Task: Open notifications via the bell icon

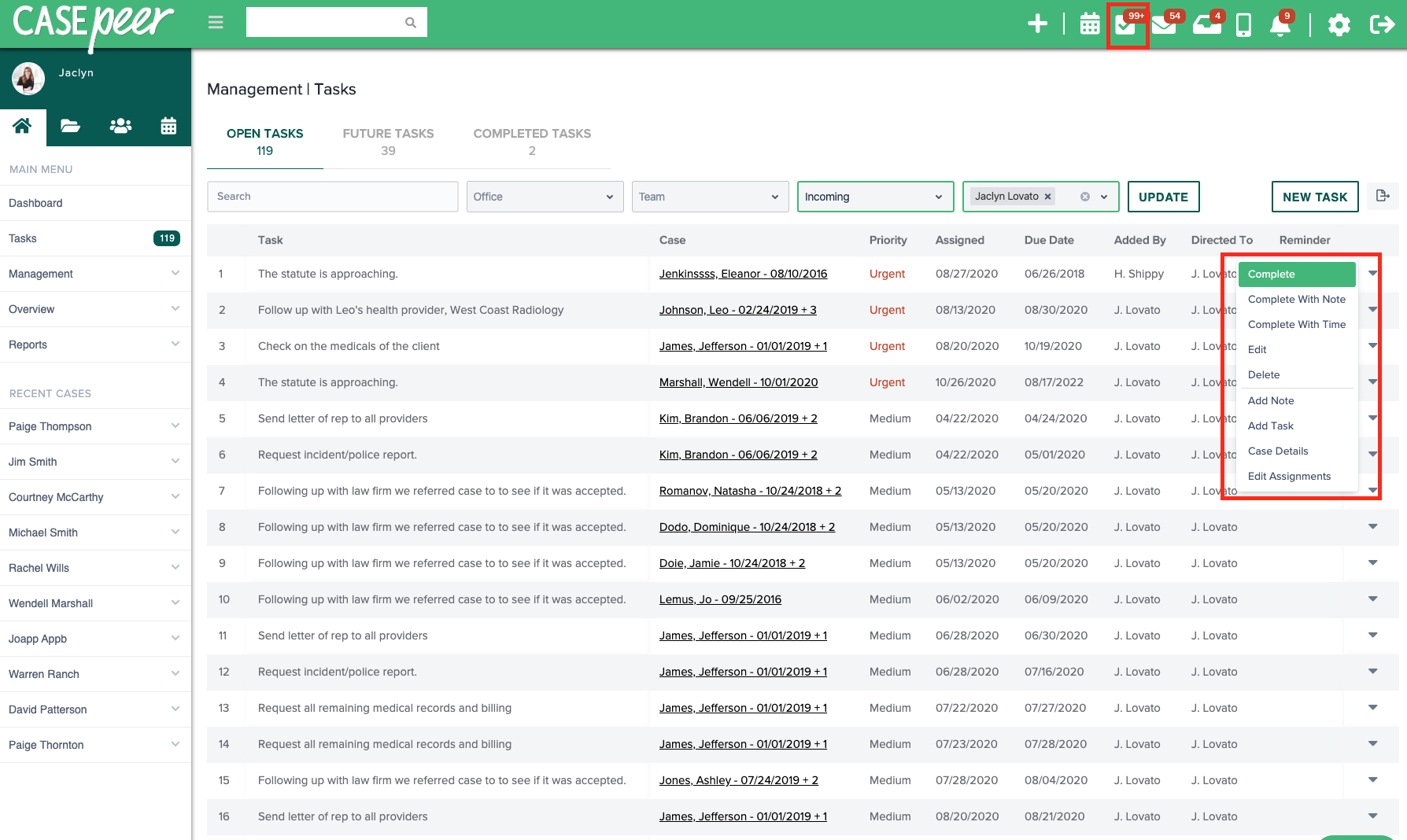Action: coord(1280,25)
